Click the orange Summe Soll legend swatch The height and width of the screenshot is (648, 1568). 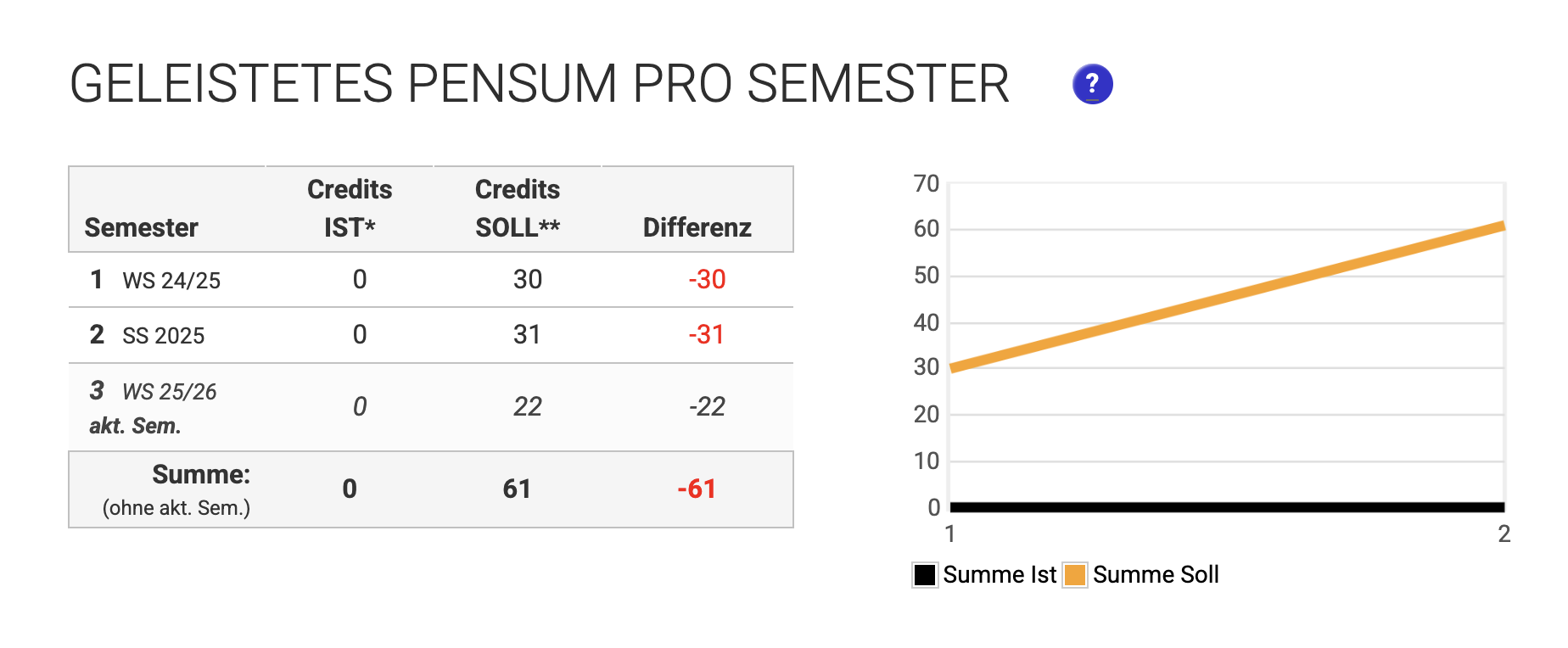pos(1074,574)
